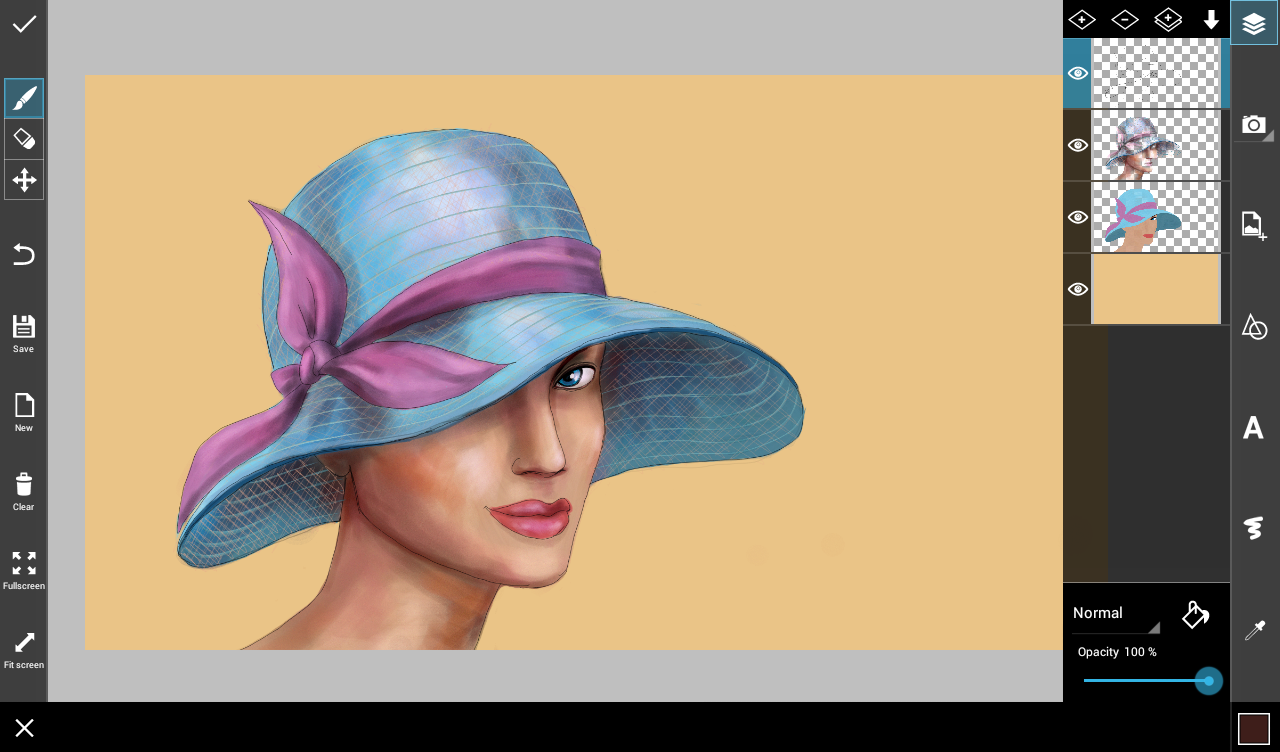
Task: Confirm with the checkmark icon
Action: click(24, 23)
